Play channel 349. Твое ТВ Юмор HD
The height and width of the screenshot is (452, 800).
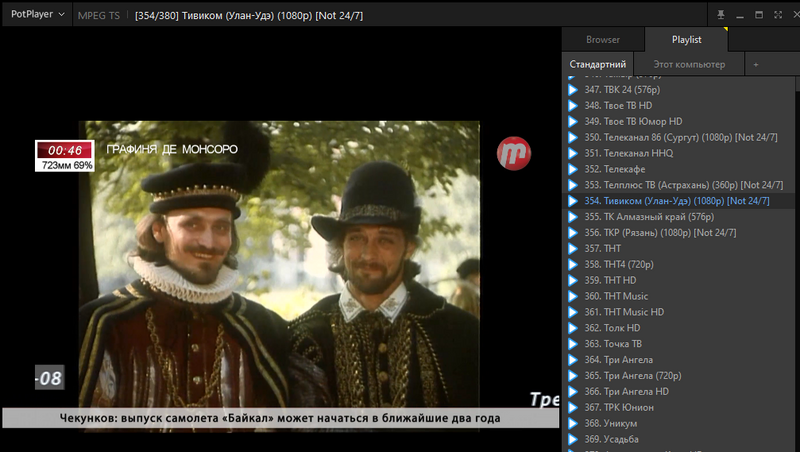[x=680, y=121]
